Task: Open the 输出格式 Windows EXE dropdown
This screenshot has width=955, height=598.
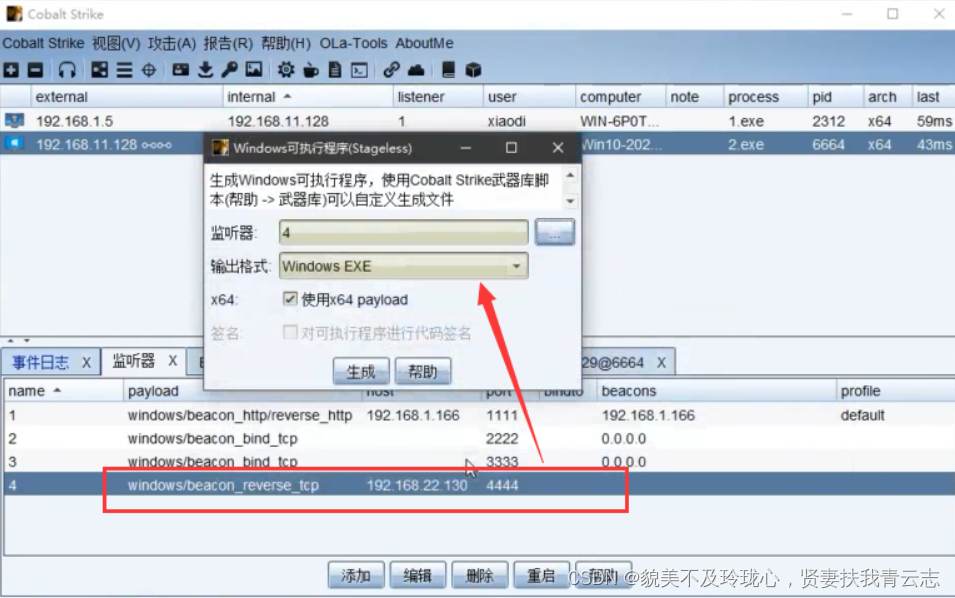Action: (x=403, y=266)
